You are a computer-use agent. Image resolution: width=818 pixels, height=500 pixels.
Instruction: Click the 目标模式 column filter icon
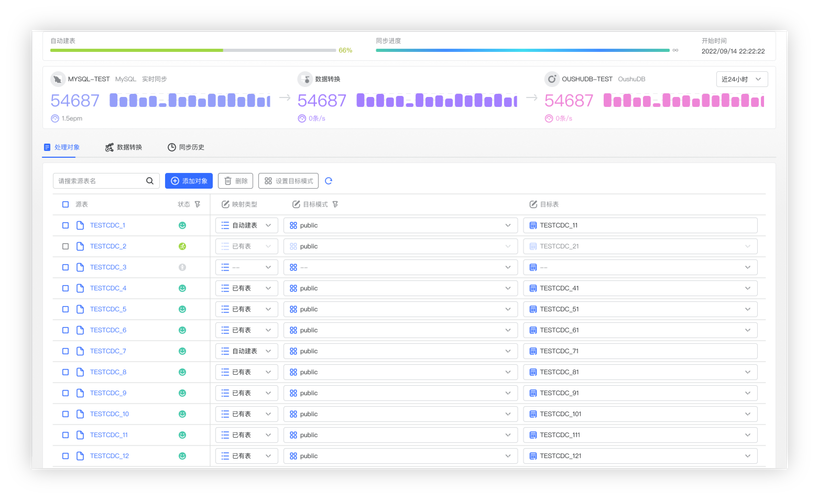(334, 204)
